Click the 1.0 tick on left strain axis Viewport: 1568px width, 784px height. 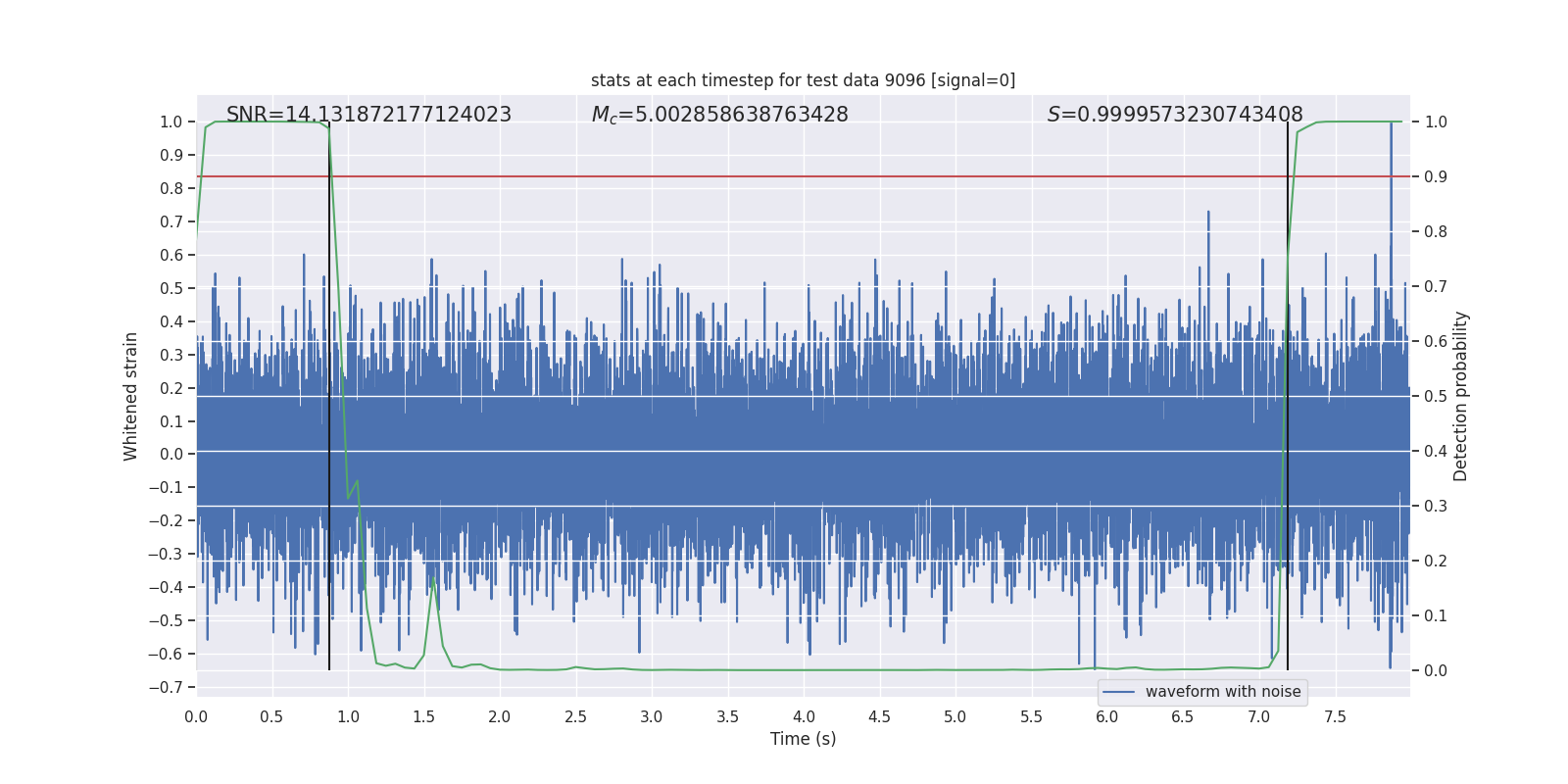[x=171, y=122]
